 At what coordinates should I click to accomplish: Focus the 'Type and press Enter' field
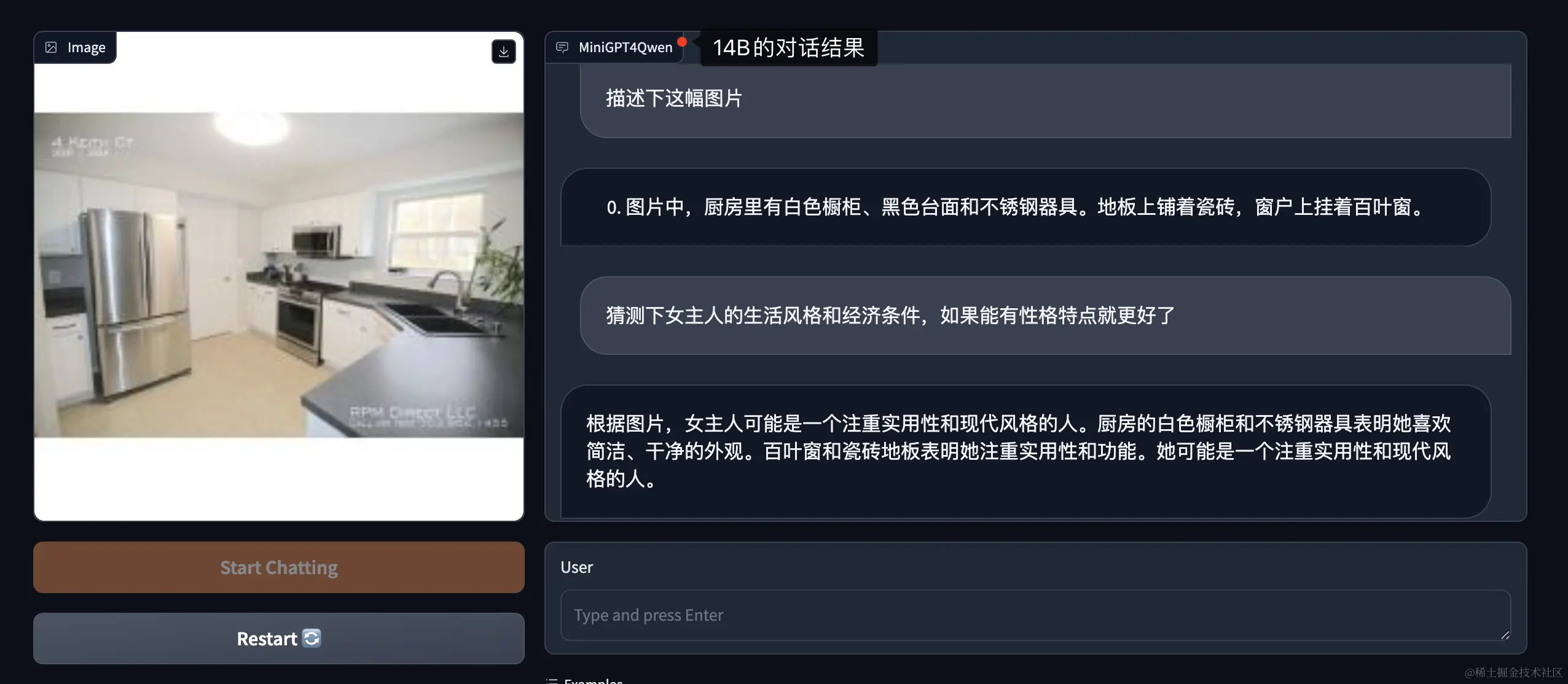pyautogui.click(x=1035, y=615)
